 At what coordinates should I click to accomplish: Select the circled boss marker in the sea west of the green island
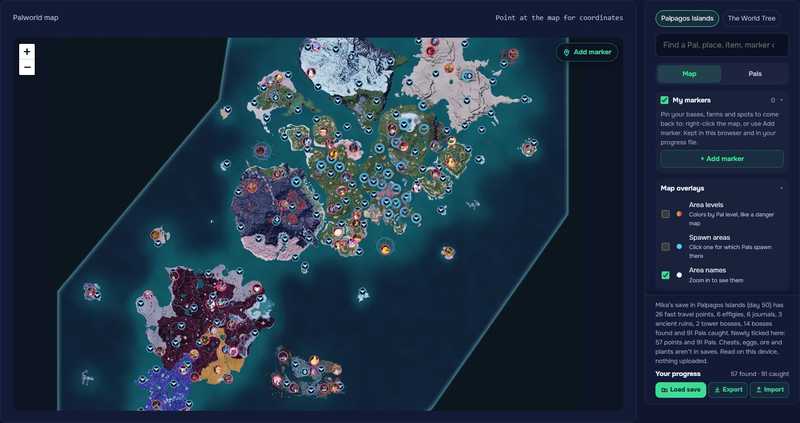click(x=261, y=151)
